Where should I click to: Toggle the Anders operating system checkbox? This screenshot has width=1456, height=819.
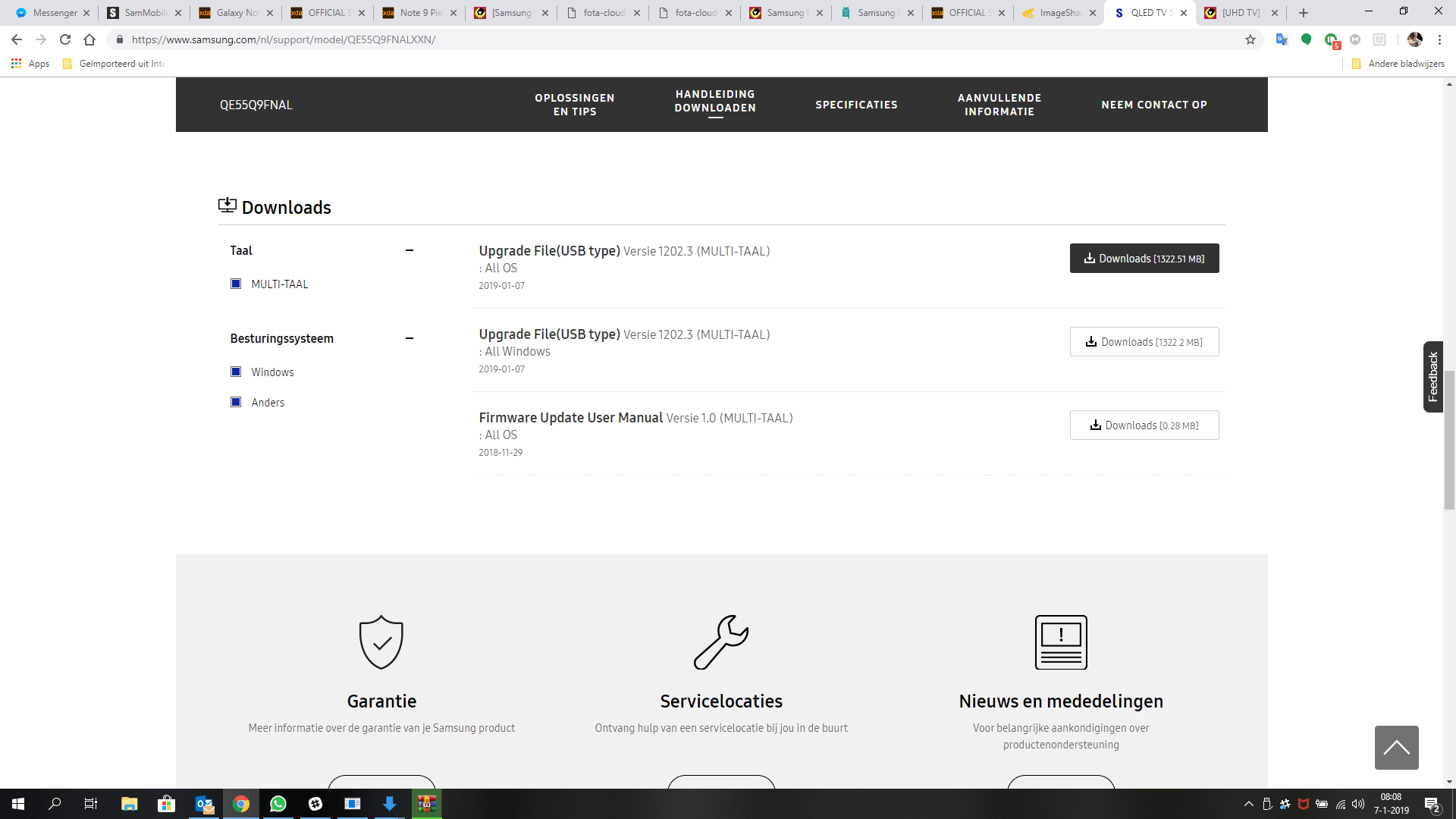236,402
